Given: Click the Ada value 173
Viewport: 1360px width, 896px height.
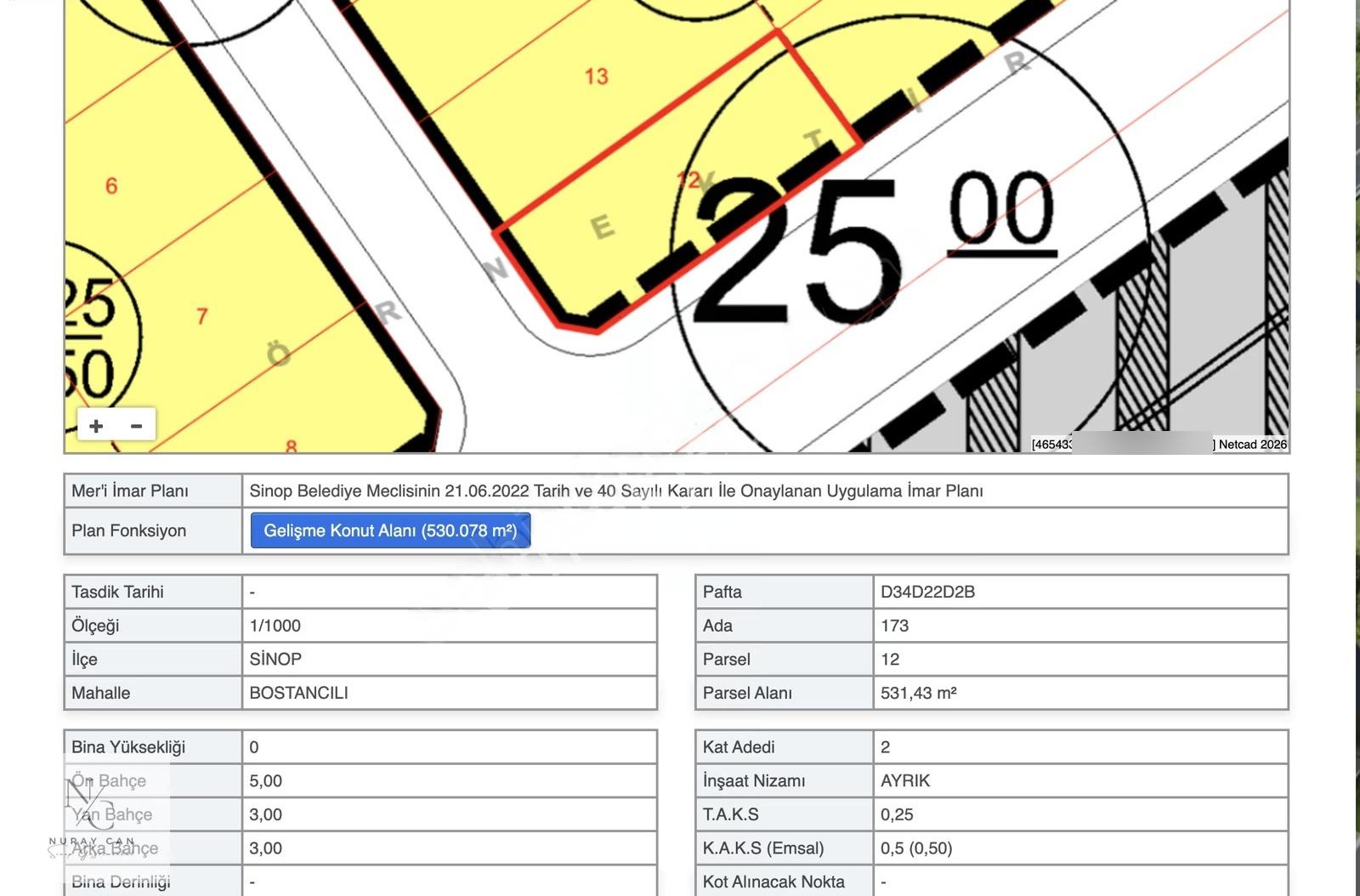Looking at the screenshot, I should [894, 626].
